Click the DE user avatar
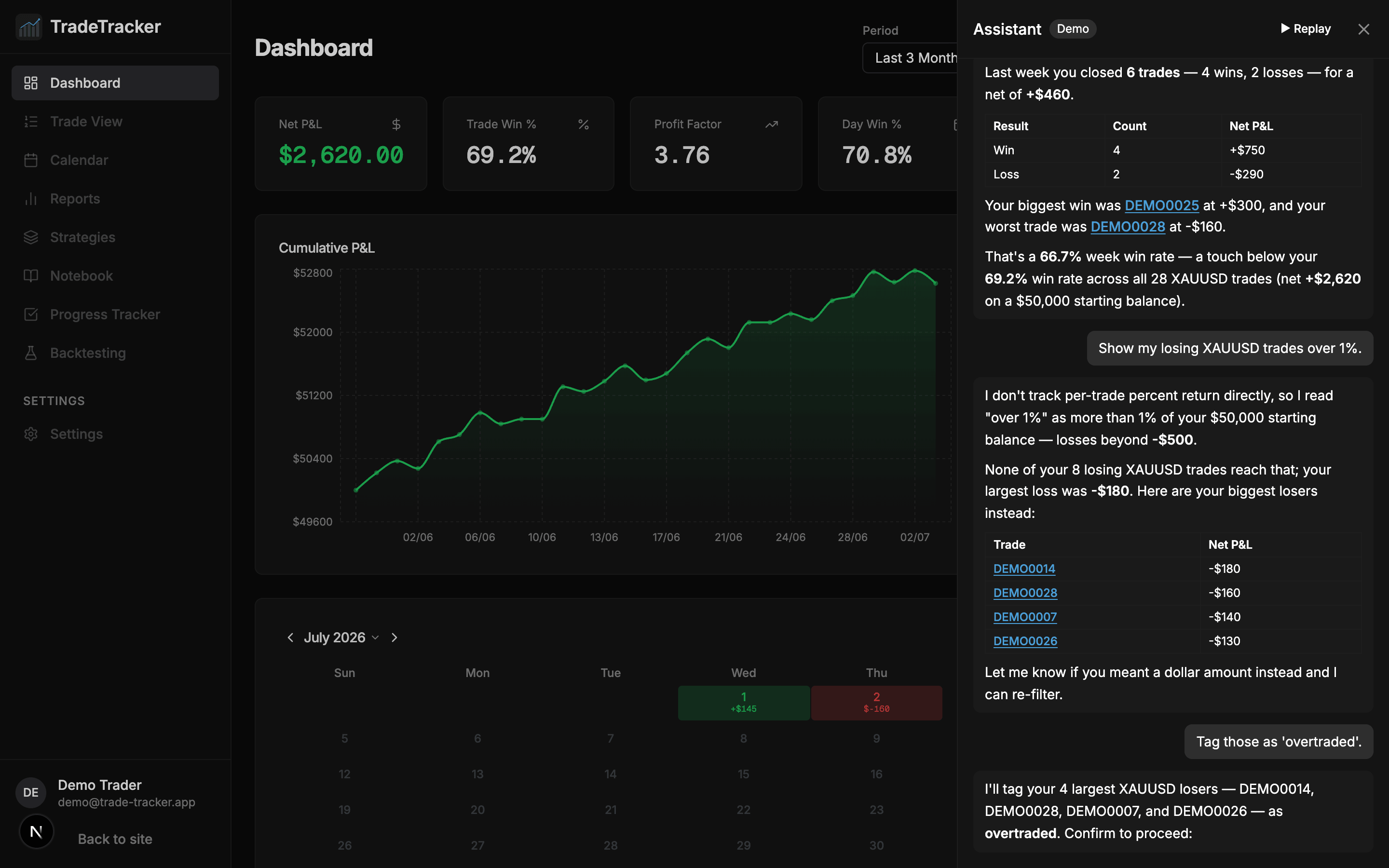 [x=31, y=793]
